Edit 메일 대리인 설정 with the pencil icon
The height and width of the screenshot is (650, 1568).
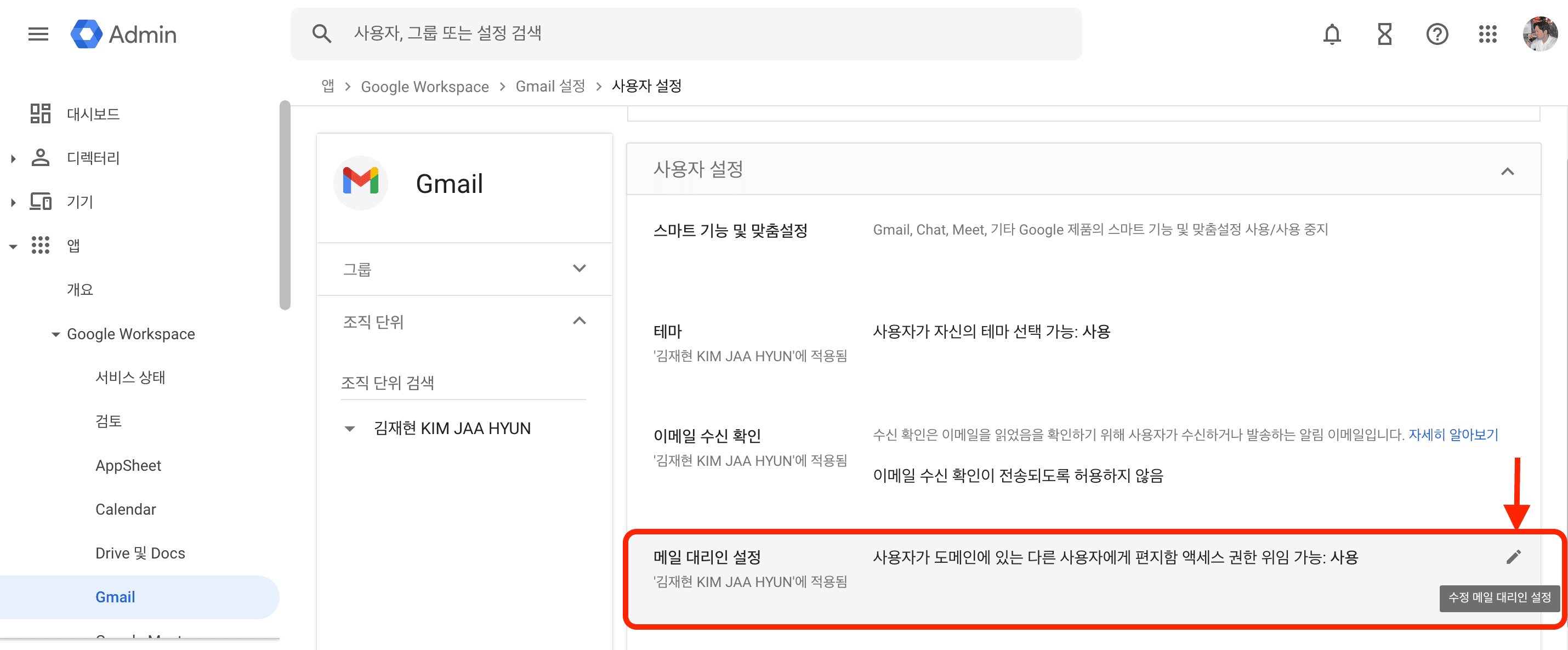point(1513,557)
